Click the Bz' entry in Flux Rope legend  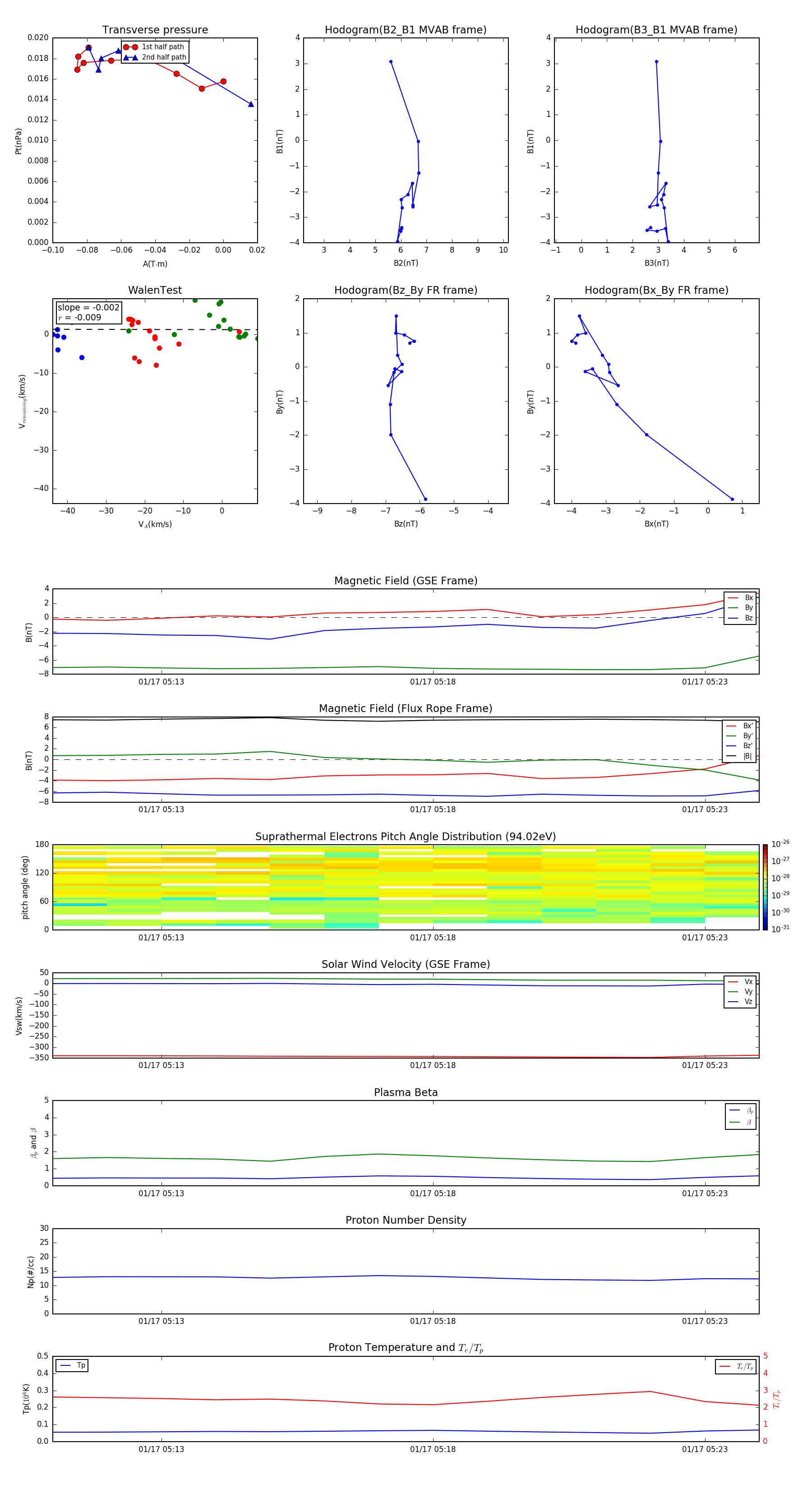740,746
